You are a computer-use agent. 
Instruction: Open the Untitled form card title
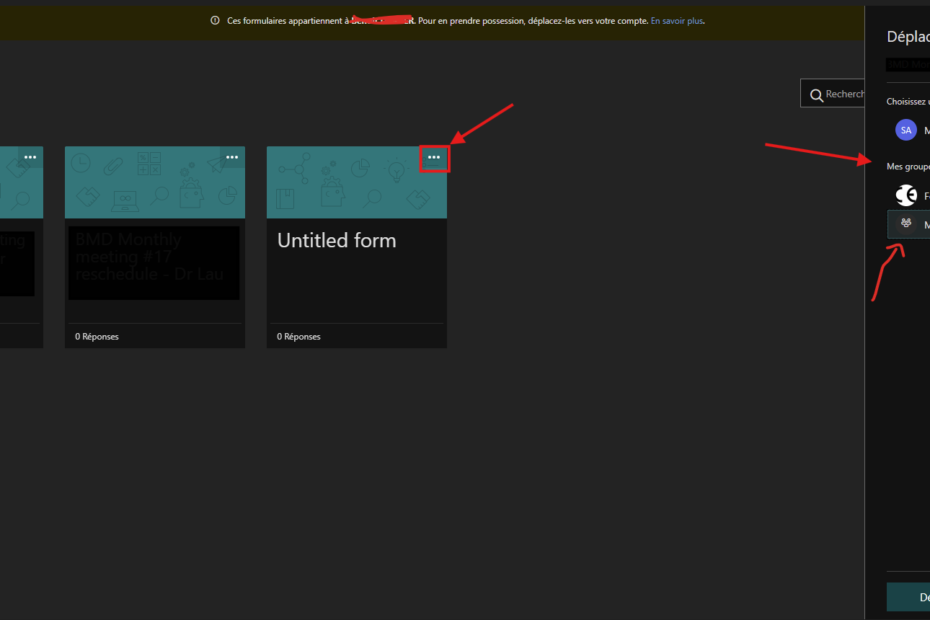(x=336, y=241)
